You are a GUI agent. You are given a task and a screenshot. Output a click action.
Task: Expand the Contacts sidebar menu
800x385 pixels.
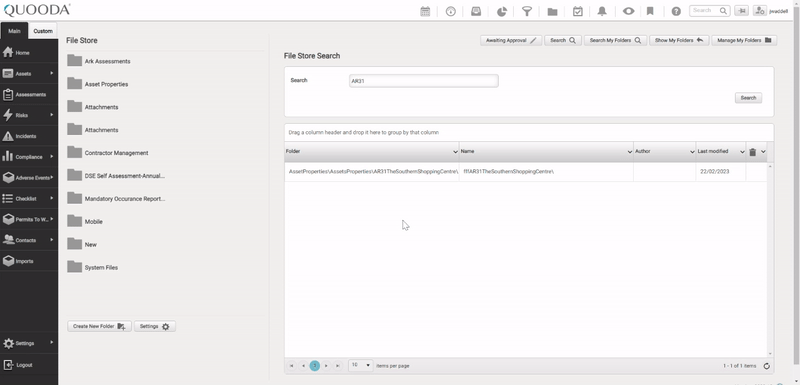[29, 240]
